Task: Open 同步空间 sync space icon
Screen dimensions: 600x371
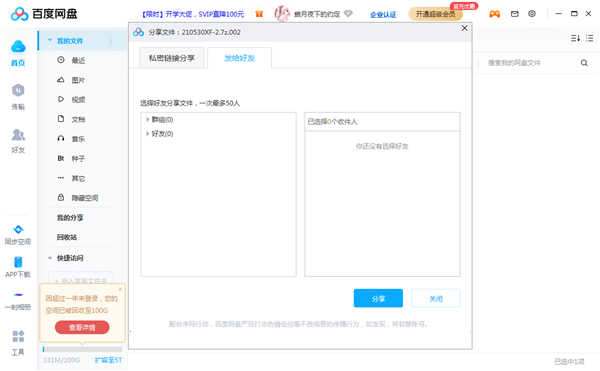Action: pyautogui.click(x=18, y=229)
